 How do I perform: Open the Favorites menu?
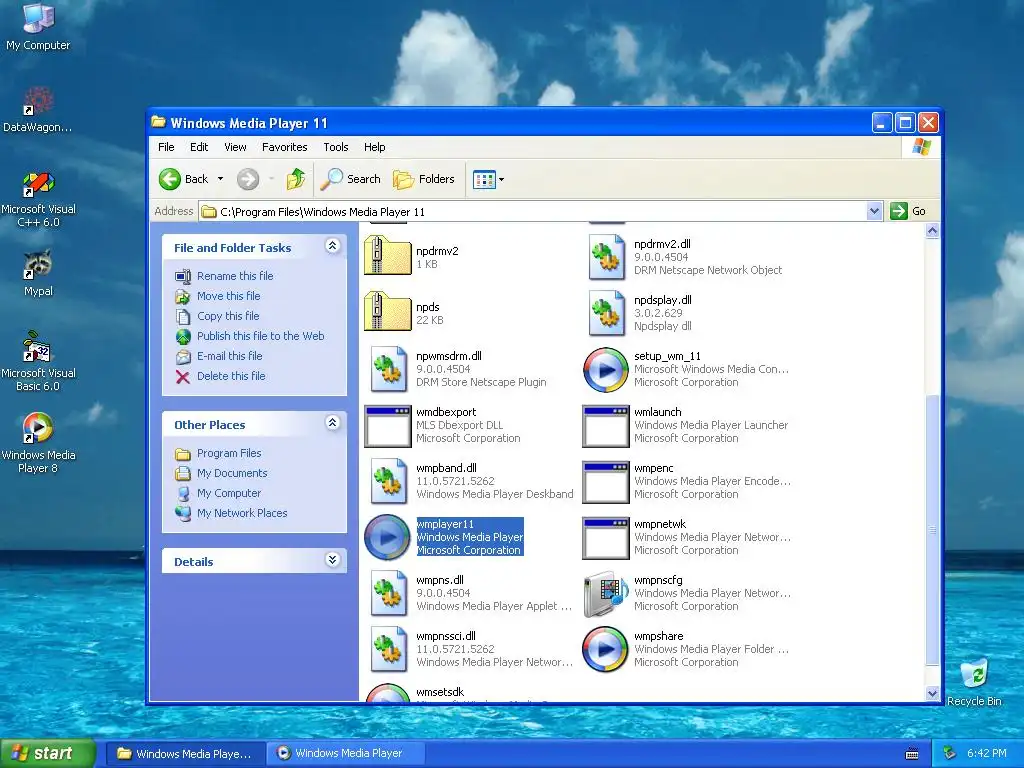pos(285,147)
